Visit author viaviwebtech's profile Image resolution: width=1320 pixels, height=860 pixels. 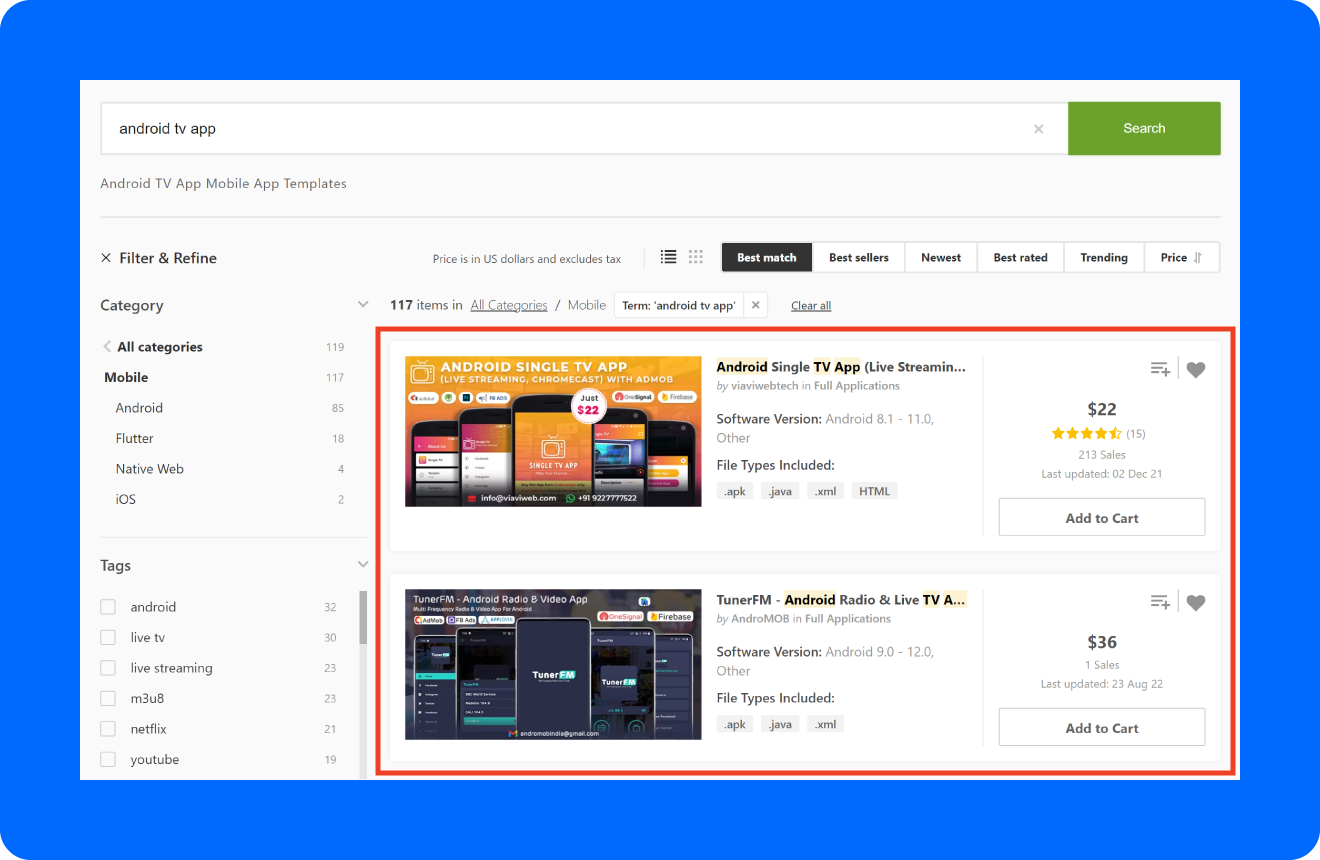[764, 386]
